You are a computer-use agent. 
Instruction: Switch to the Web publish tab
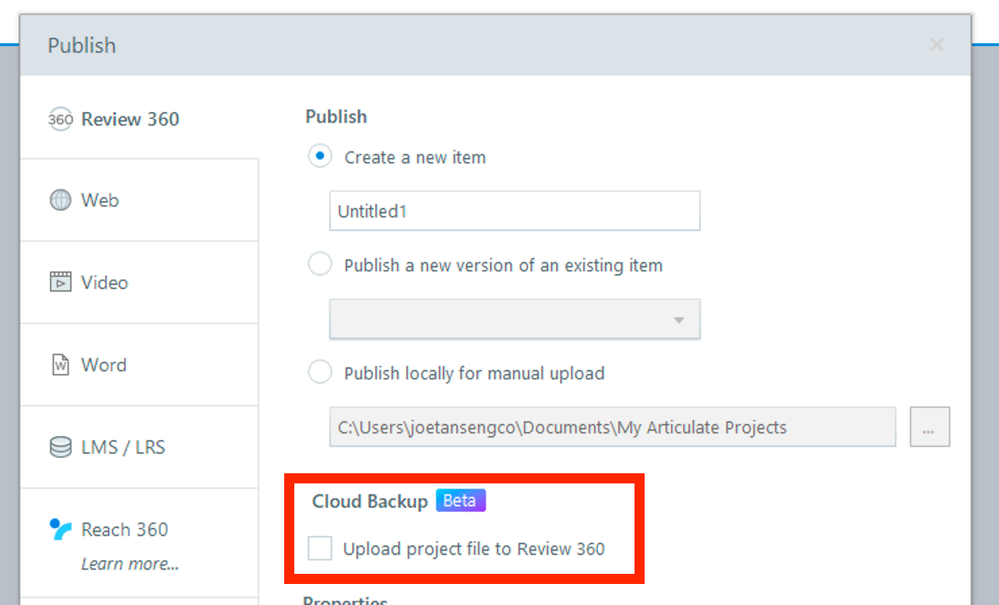pyautogui.click(x=100, y=200)
